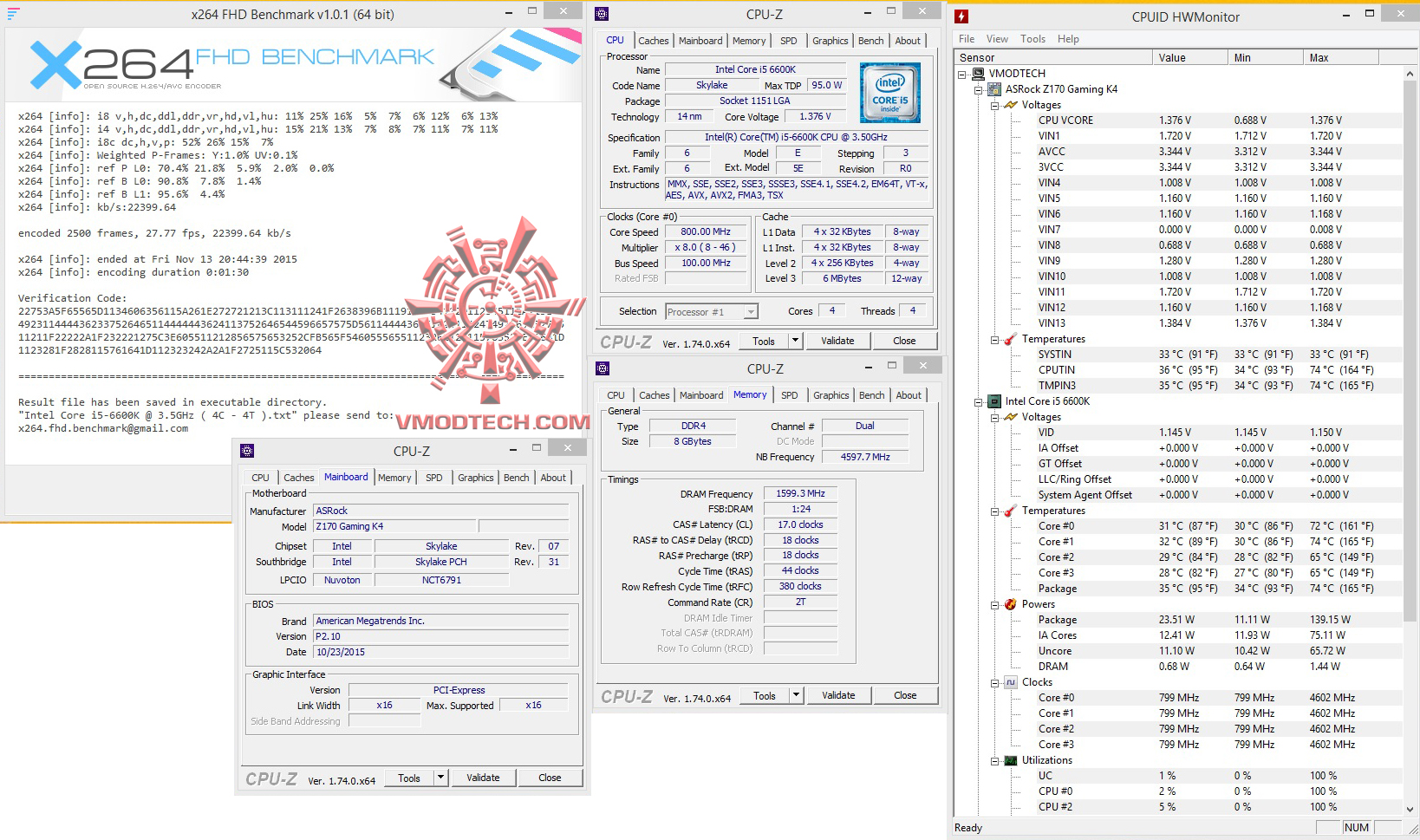Open Tools dropdown arrow in CPU-Z Memory window
This screenshot has height=840, width=1420.
tap(796, 695)
